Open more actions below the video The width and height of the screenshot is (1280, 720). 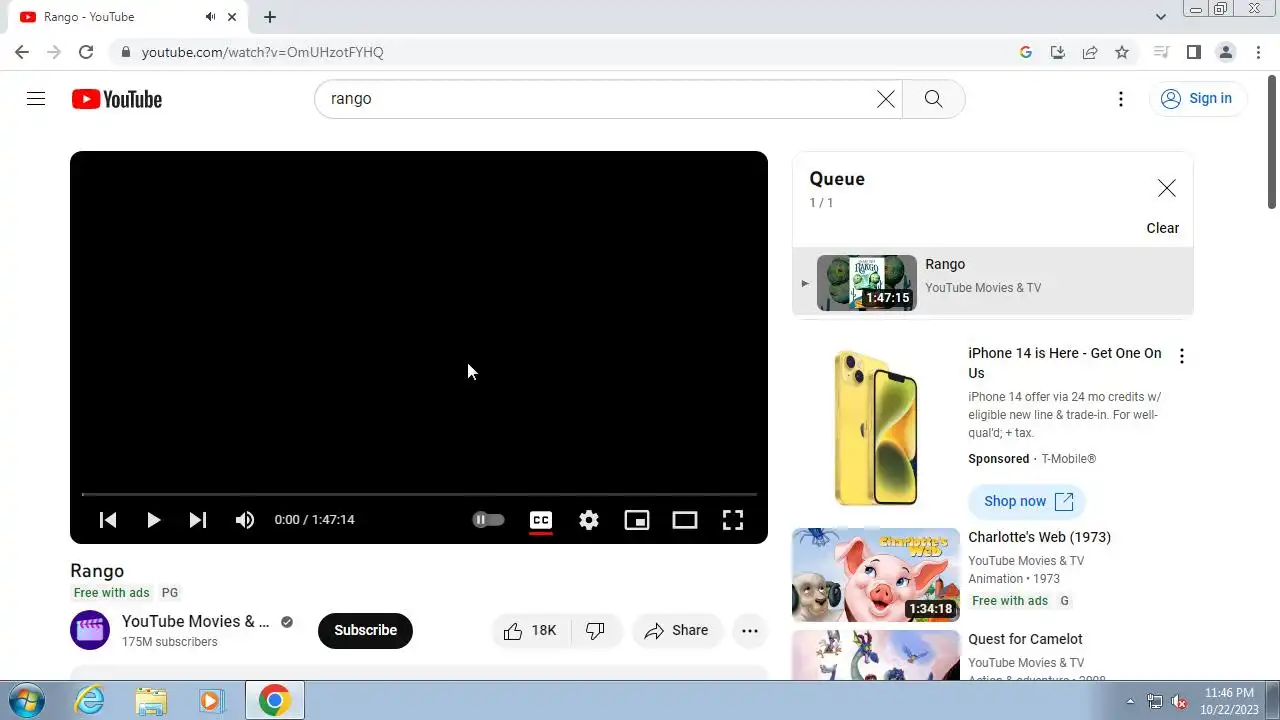750,630
